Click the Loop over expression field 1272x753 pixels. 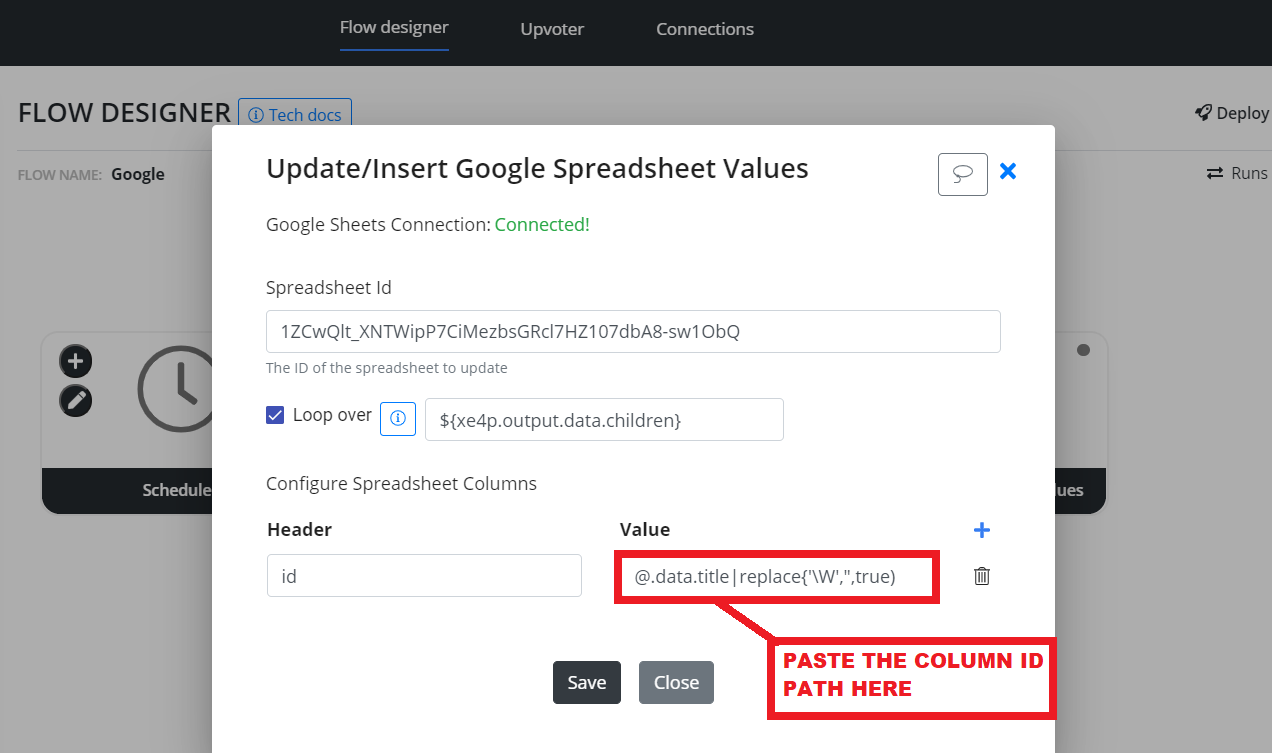[x=604, y=420]
